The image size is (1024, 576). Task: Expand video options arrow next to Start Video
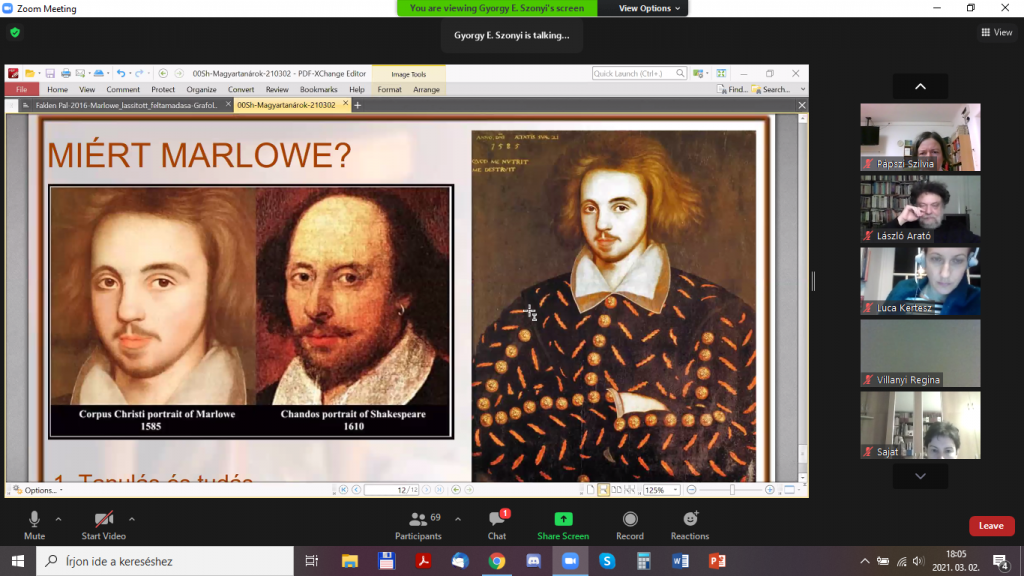pyautogui.click(x=132, y=519)
